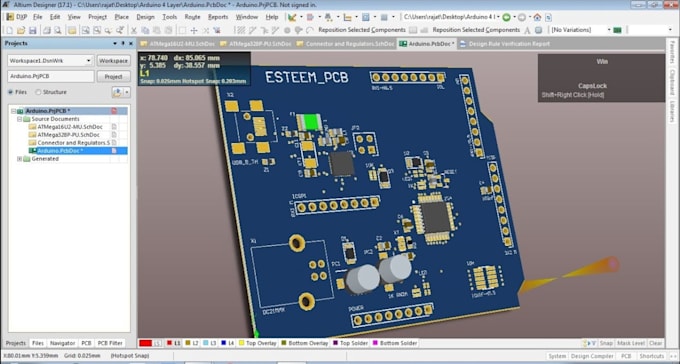Image resolution: width=680 pixels, height=364 pixels.
Task: Click the gray forward navigation icon
Action: click(x=522, y=17)
